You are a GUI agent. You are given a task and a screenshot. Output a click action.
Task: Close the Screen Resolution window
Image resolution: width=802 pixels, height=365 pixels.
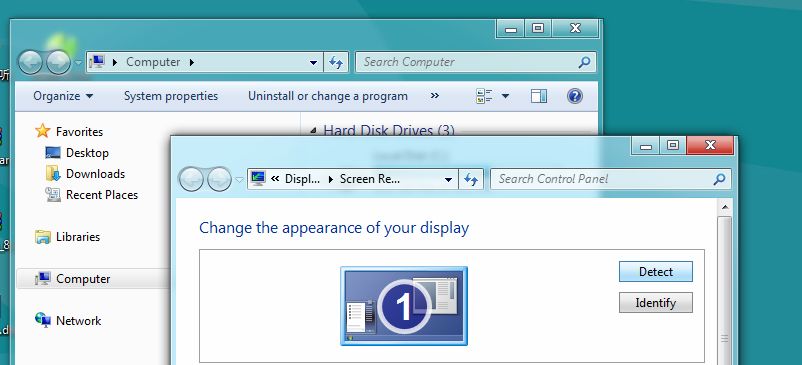pyautogui.click(x=710, y=145)
